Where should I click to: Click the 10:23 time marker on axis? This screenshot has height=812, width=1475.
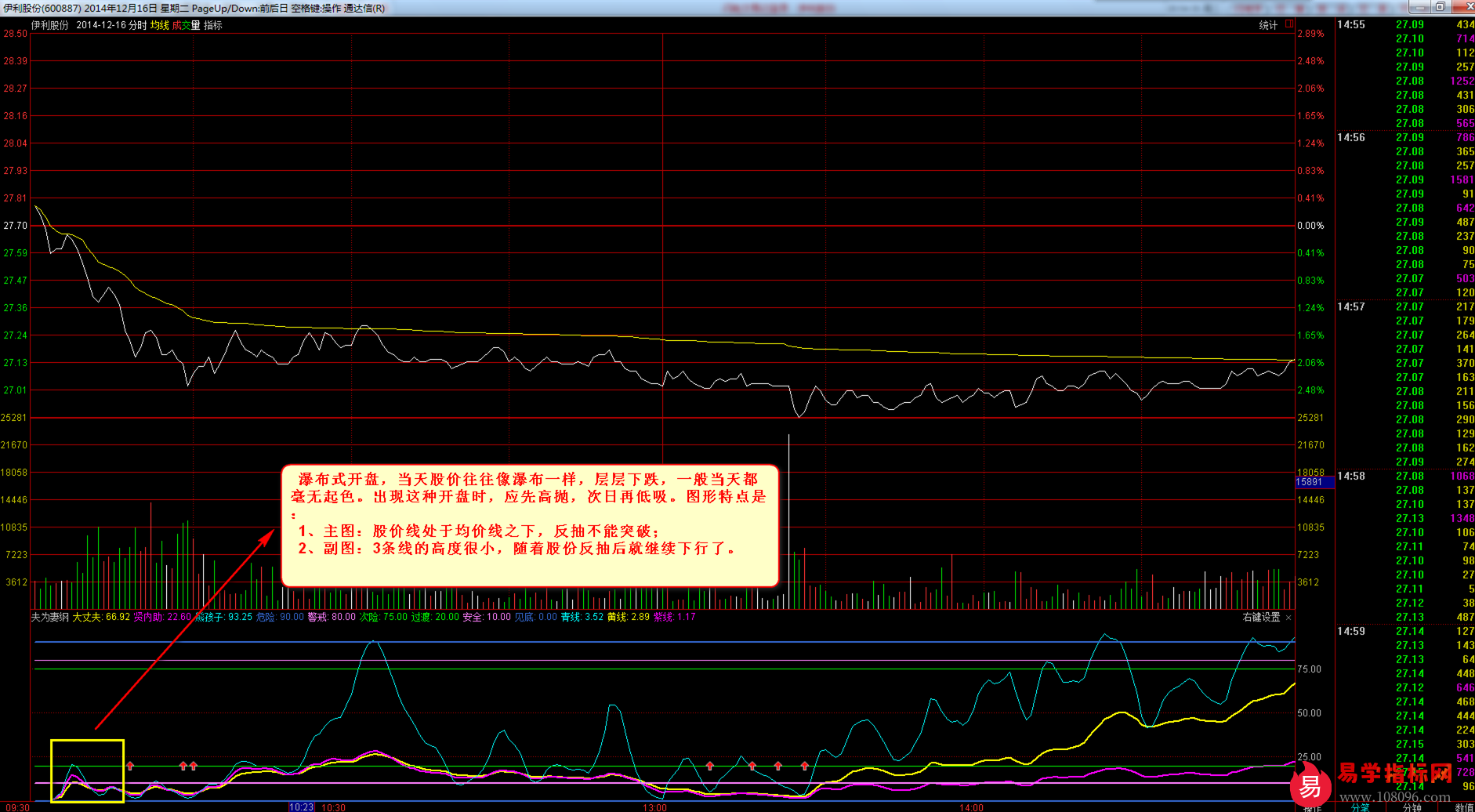pyautogui.click(x=302, y=807)
